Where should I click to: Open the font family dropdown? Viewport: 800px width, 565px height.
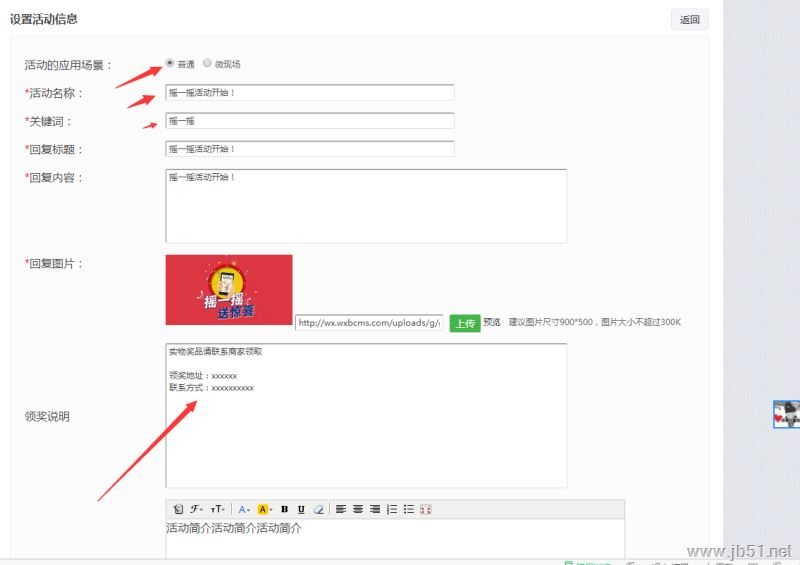[196, 509]
